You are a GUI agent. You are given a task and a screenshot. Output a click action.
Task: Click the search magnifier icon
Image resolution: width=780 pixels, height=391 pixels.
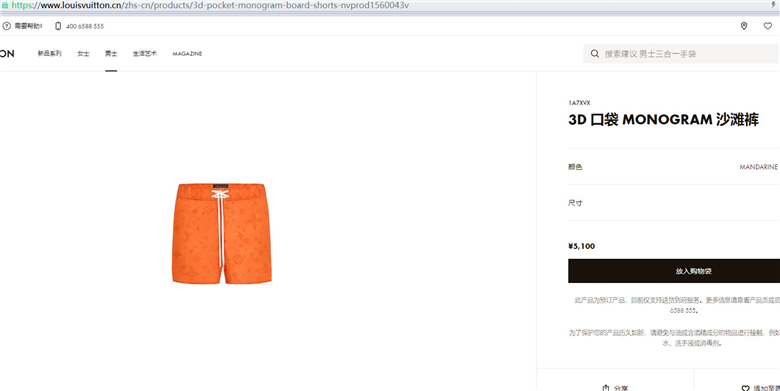point(594,54)
